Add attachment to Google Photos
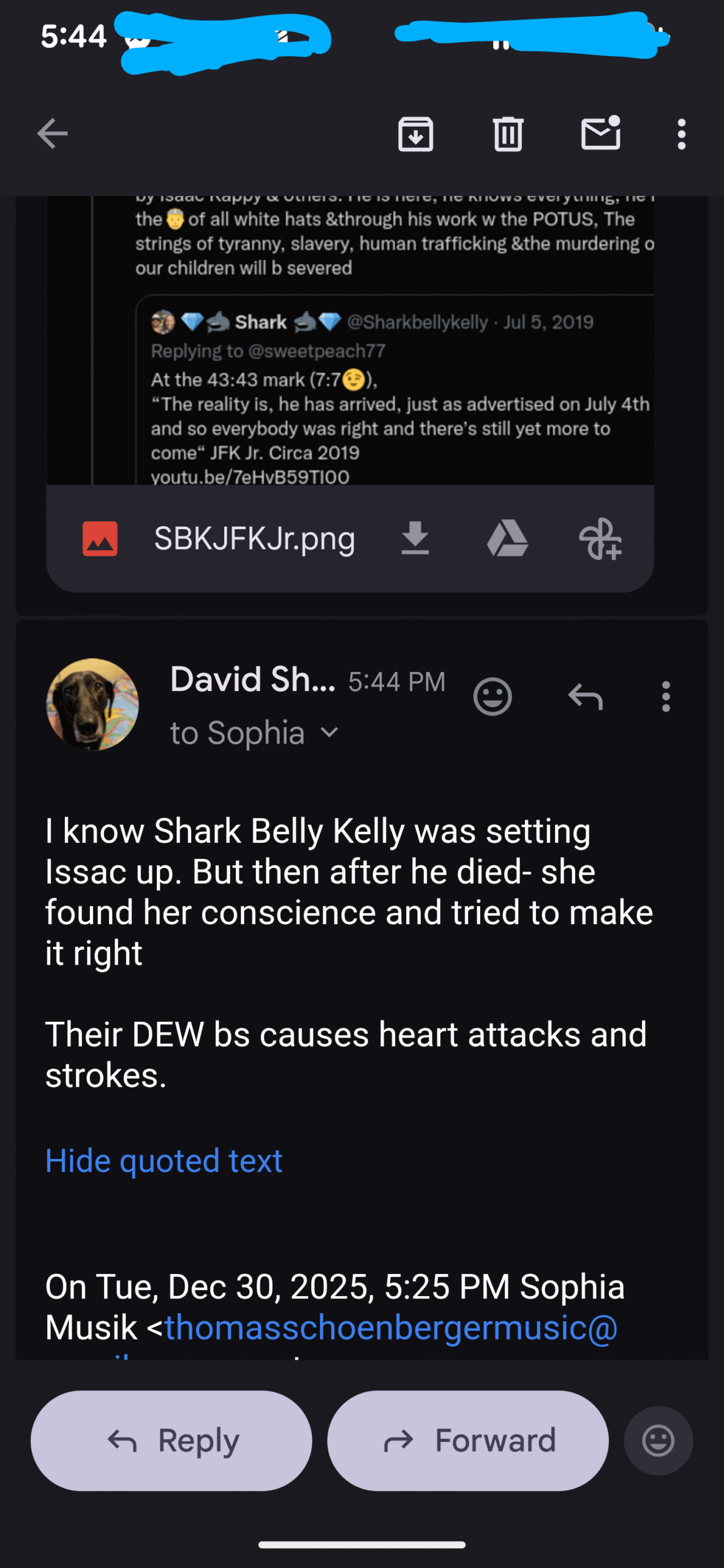 600,538
